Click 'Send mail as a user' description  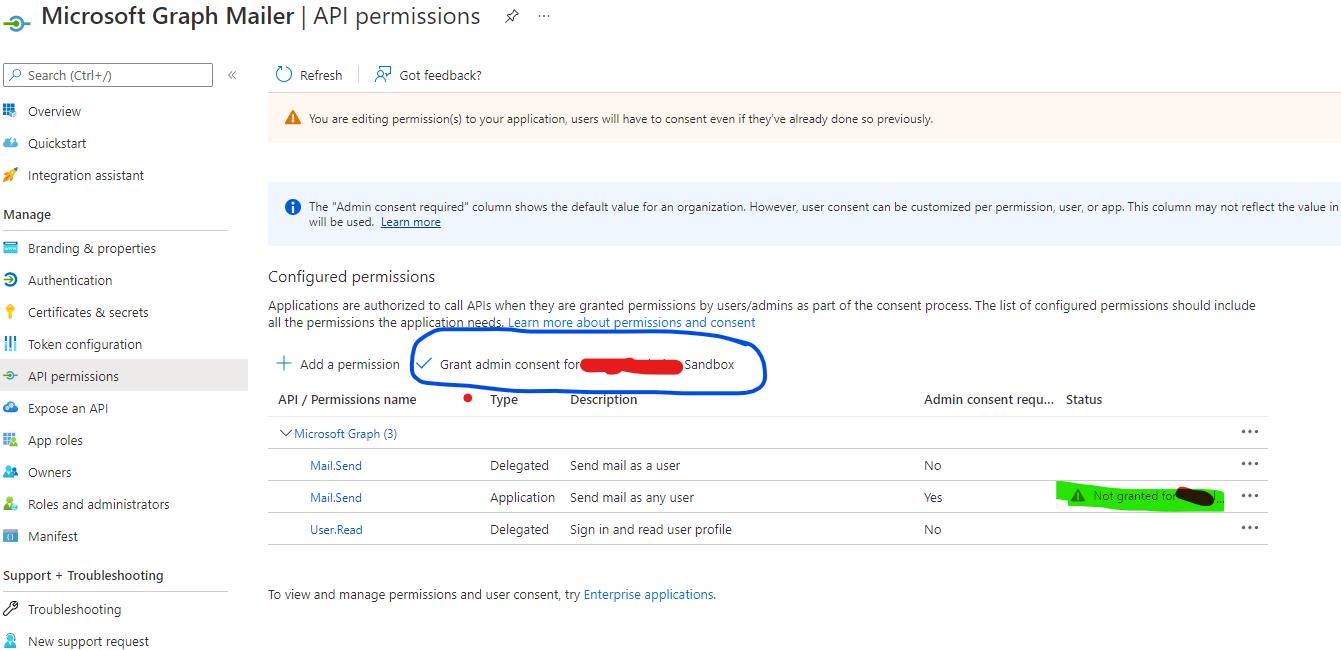[x=625, y=465]
